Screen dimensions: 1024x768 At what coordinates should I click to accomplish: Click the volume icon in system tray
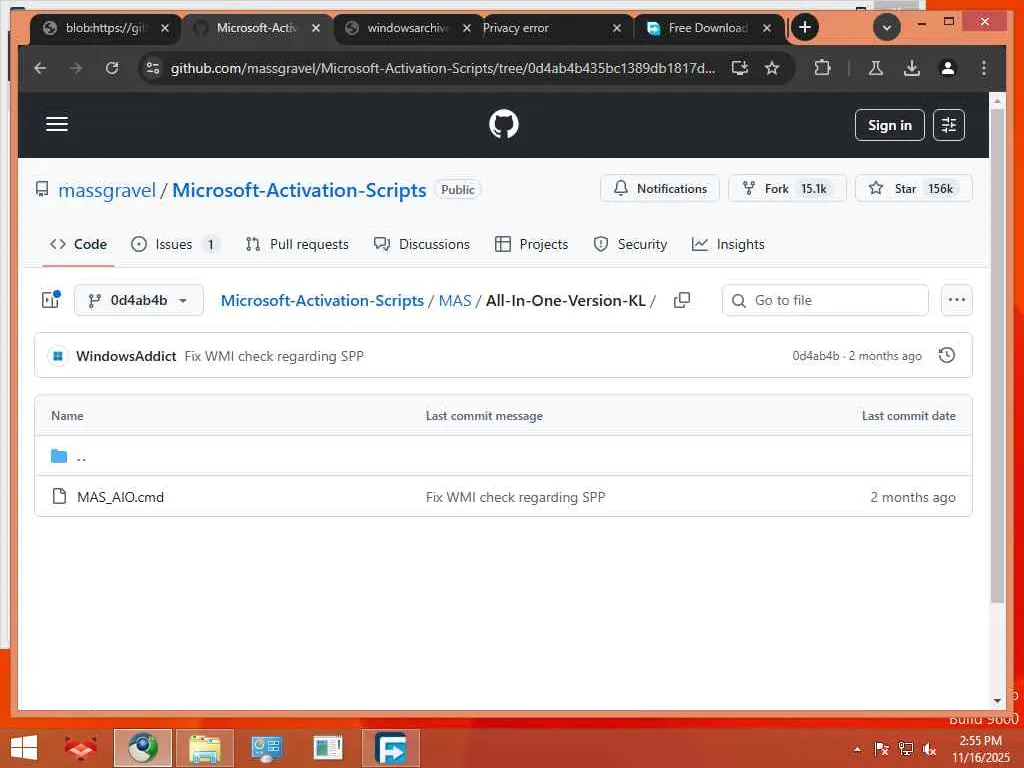point(929,748)
